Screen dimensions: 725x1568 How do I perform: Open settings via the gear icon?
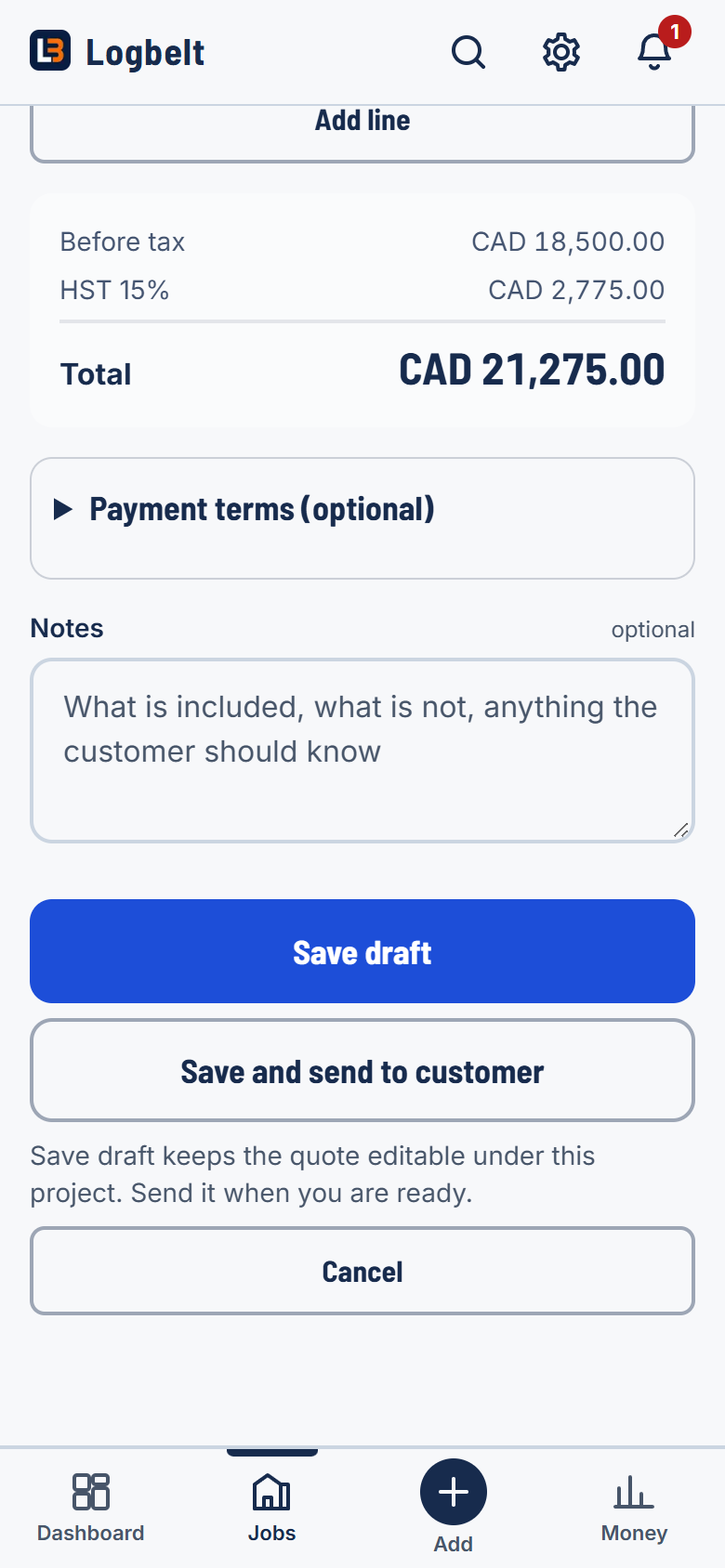pyautogui.click(x=561, y=52)
